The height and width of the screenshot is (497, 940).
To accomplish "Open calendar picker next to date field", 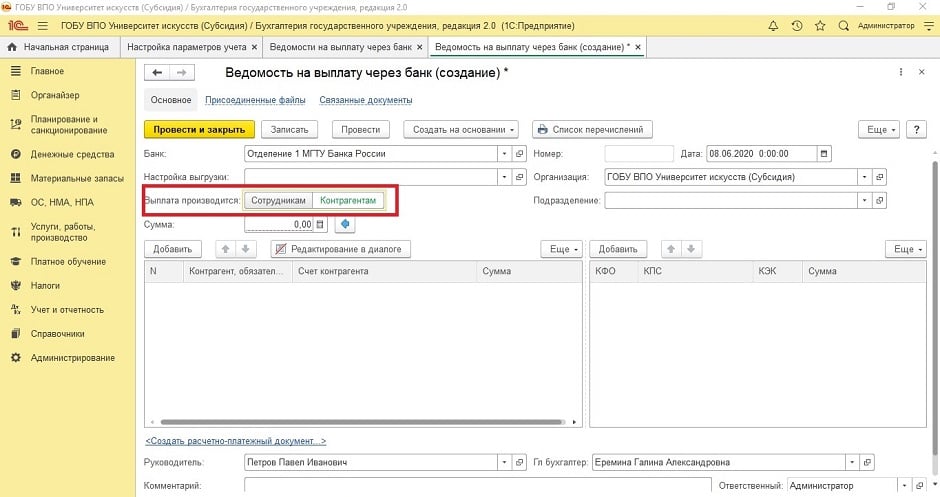I will pyautogui.click(x=824, y=154).
